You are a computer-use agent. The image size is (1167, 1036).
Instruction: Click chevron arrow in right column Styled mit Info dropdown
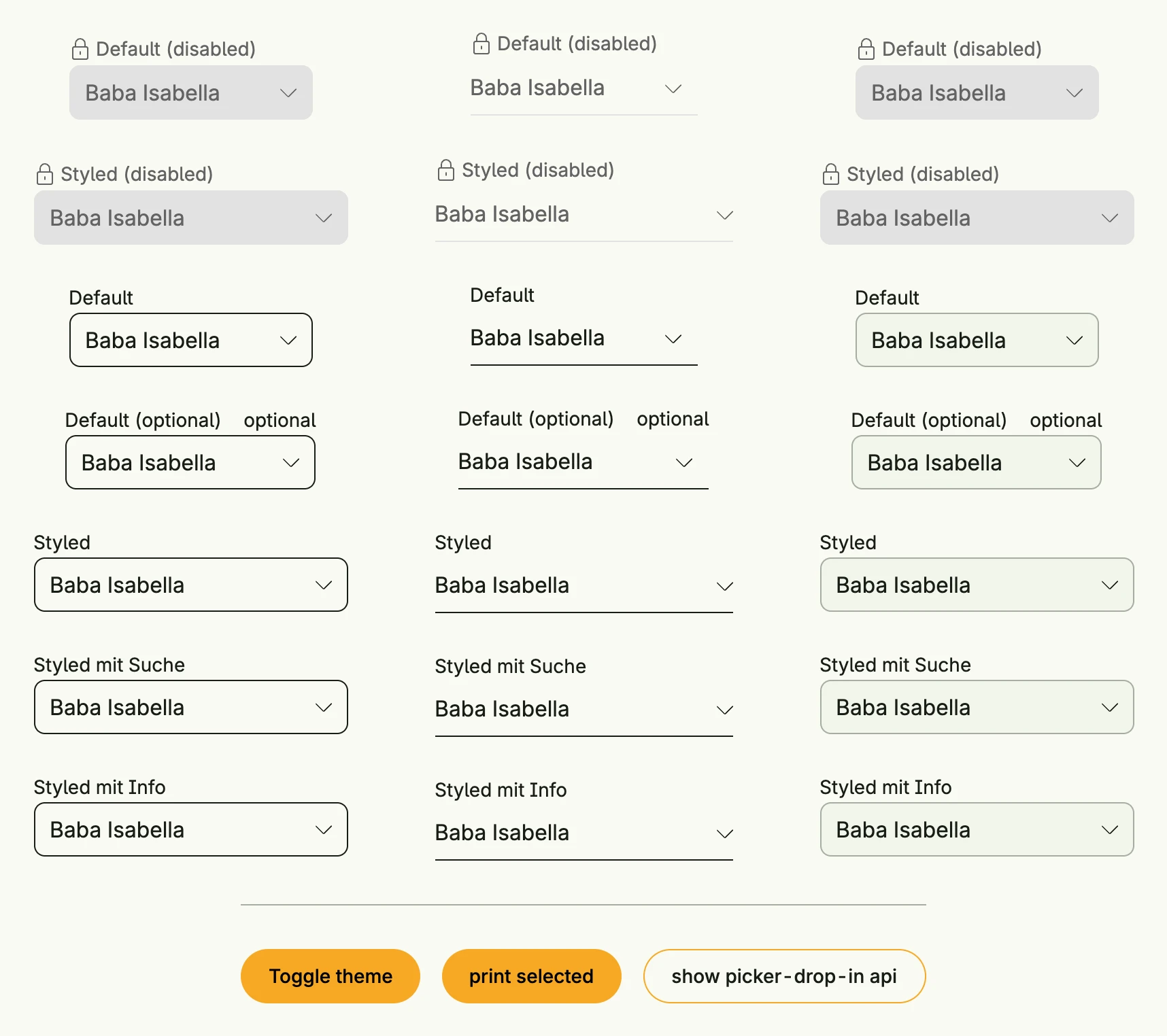(x=1110, y=829)
